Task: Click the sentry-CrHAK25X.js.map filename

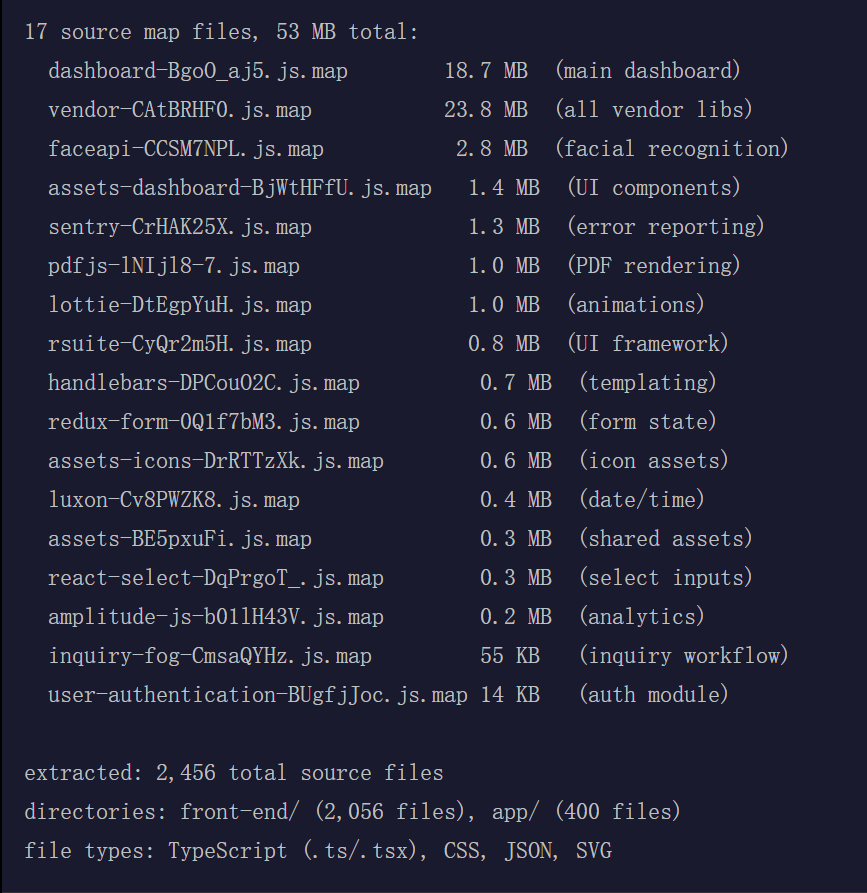Action: pyautogui.click(x=180, y=227)
